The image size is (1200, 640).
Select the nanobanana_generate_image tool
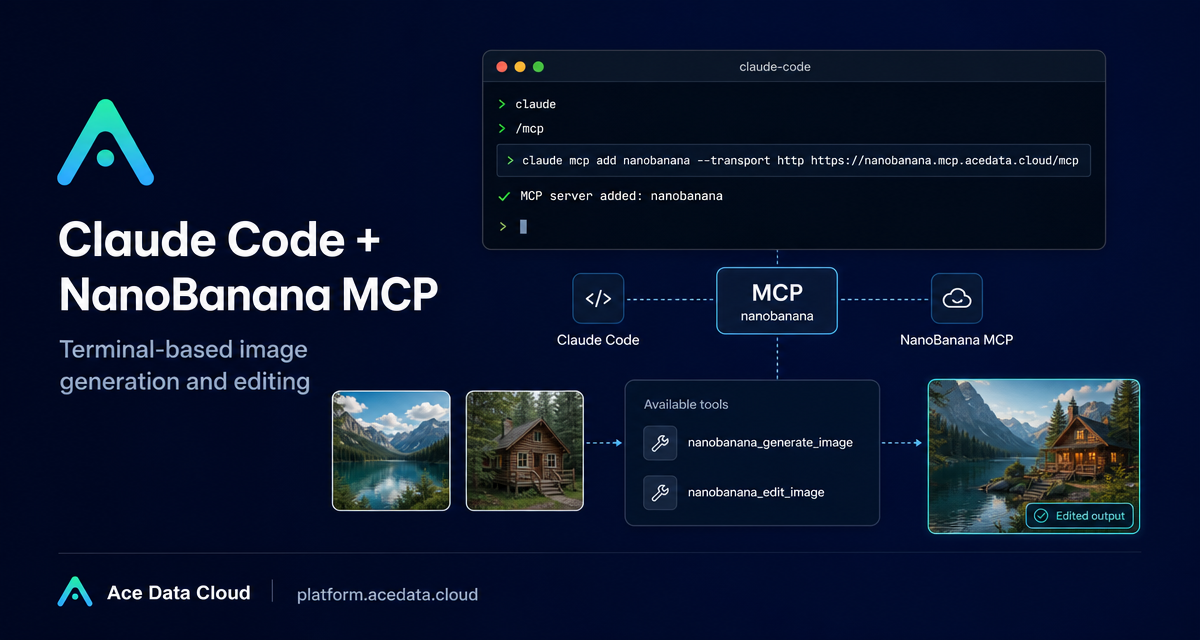click(x=770, y=442)
